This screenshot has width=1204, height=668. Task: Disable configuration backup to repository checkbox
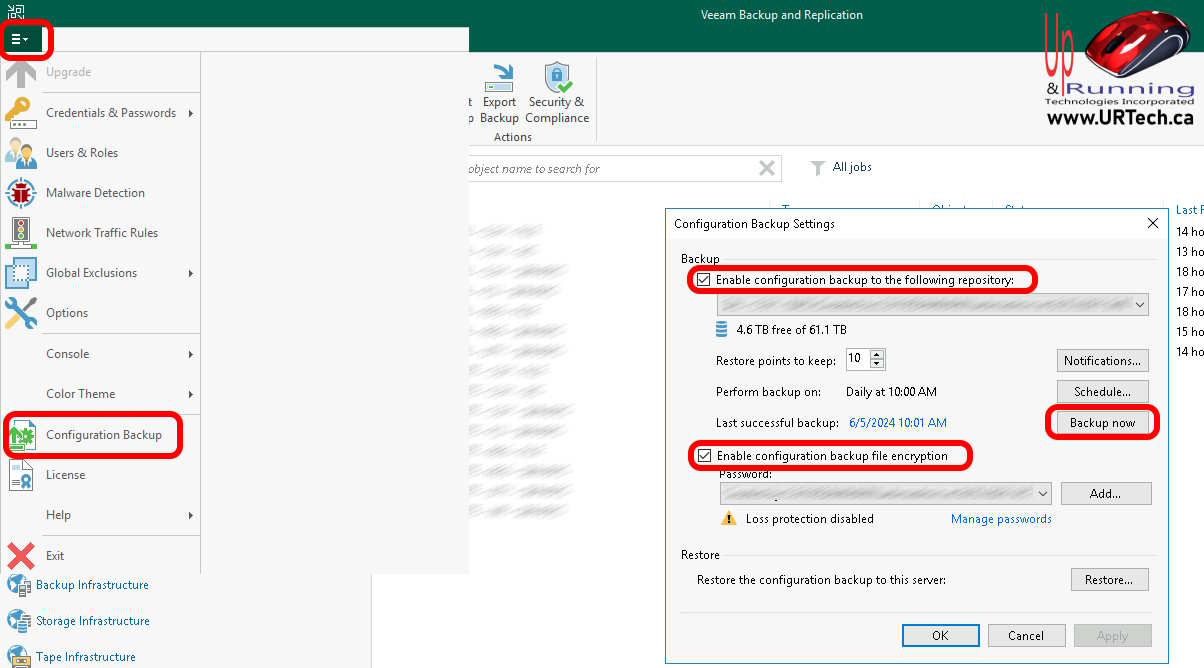click(x=704, y=280)
